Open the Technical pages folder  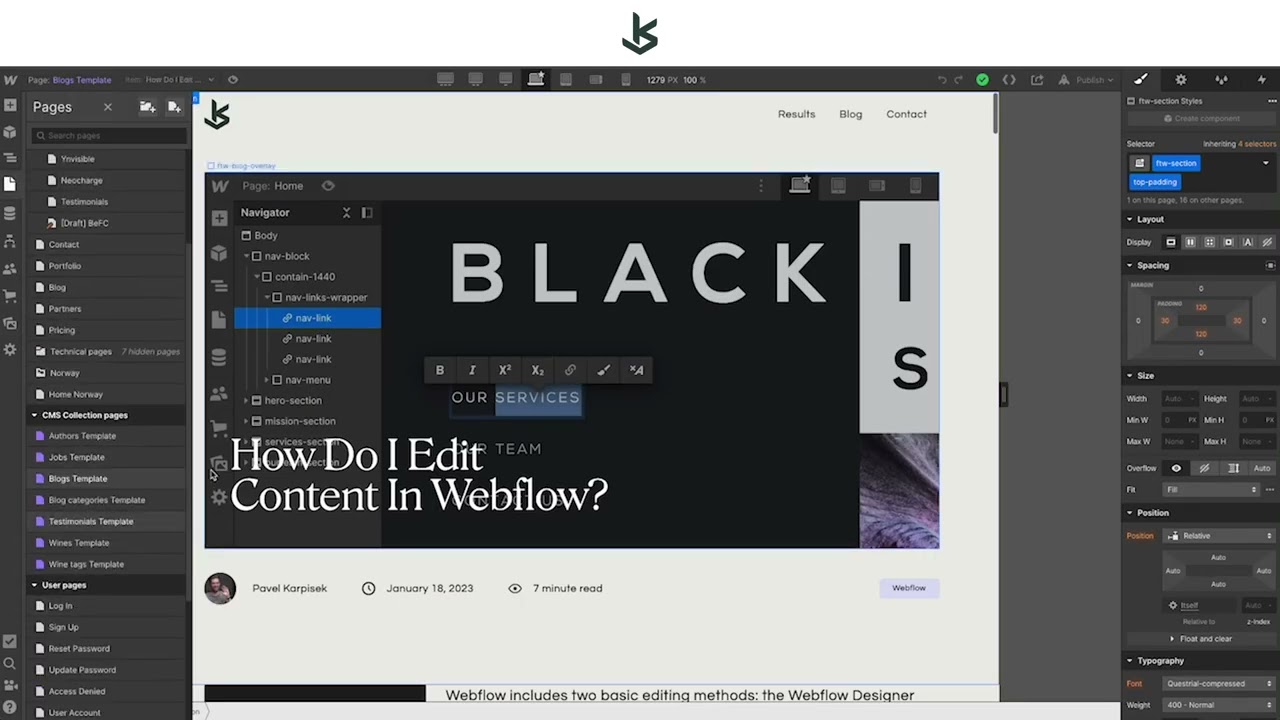point(106,352)
